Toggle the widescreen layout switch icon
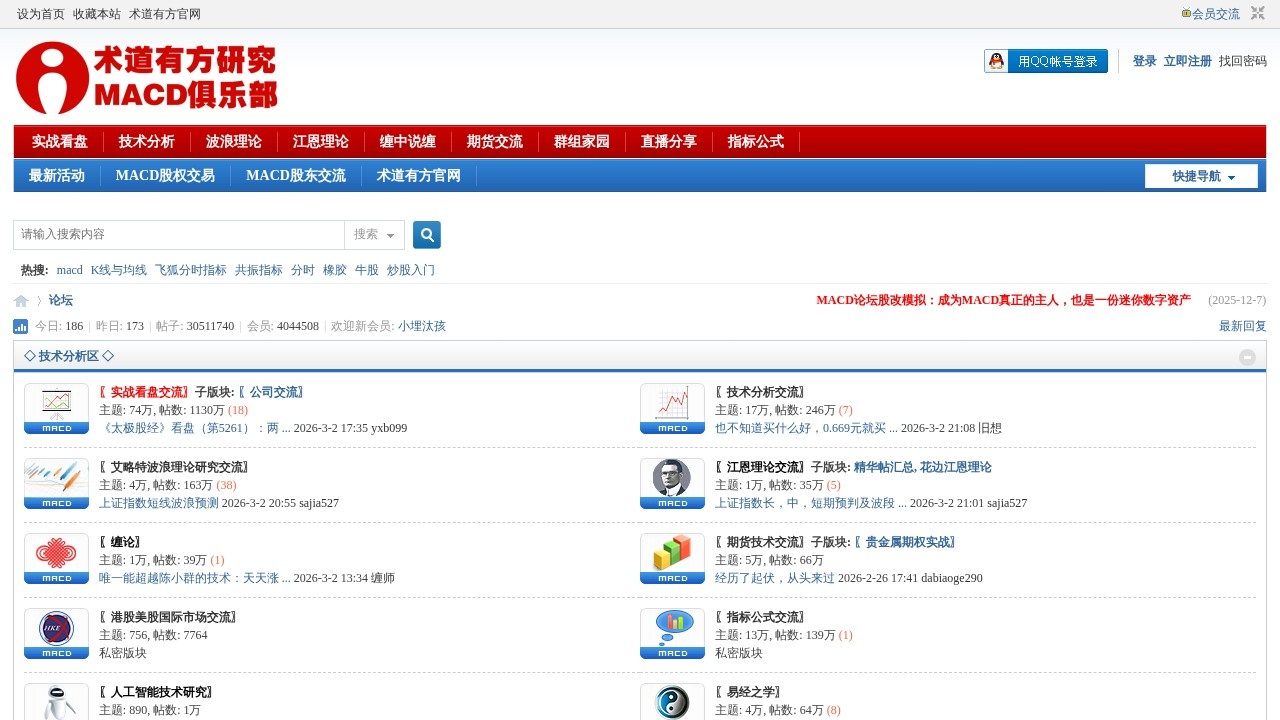Viewport: 1280px width, 720px height. coord(1258,13)
